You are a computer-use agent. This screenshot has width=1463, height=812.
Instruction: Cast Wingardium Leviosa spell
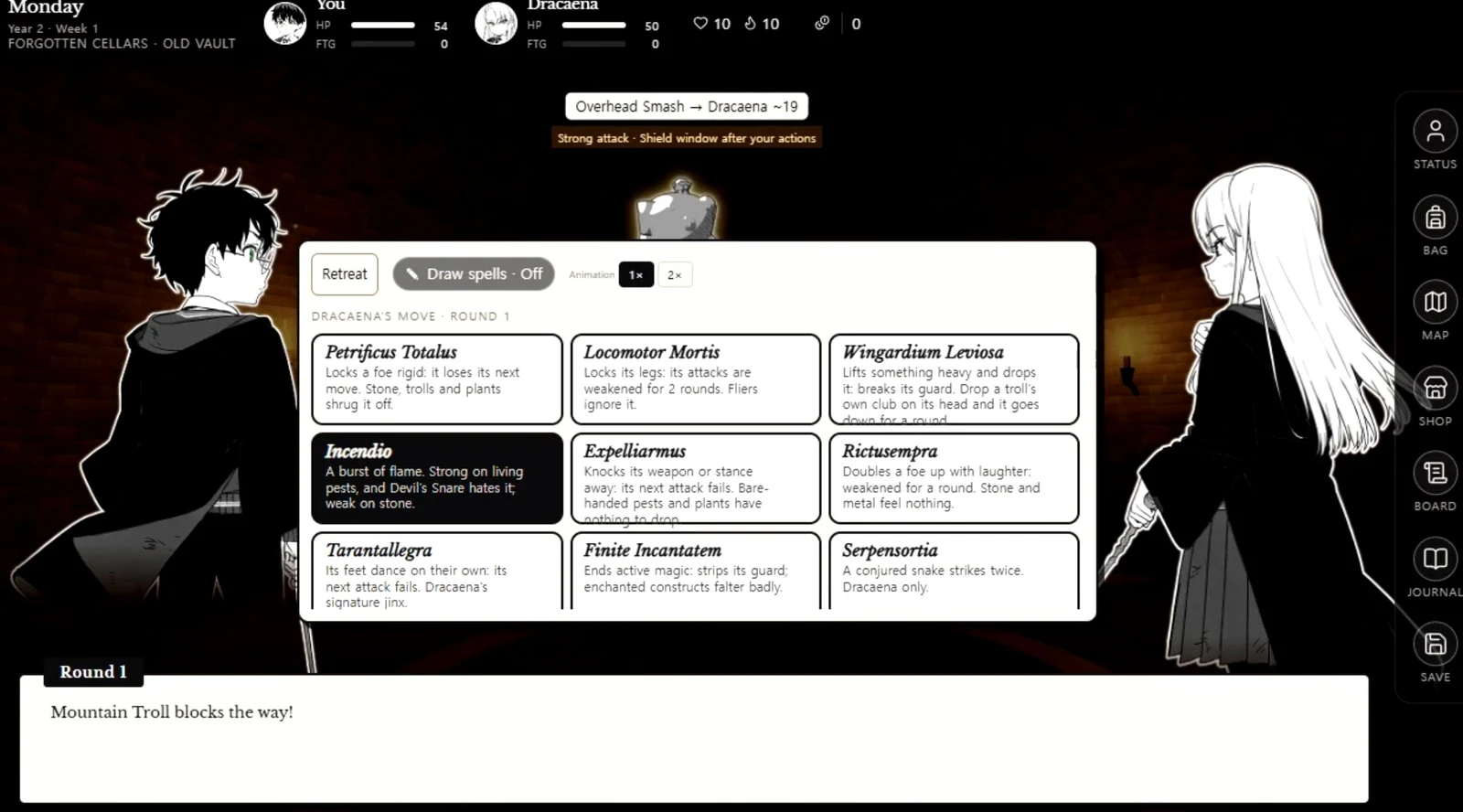(954, 379)
